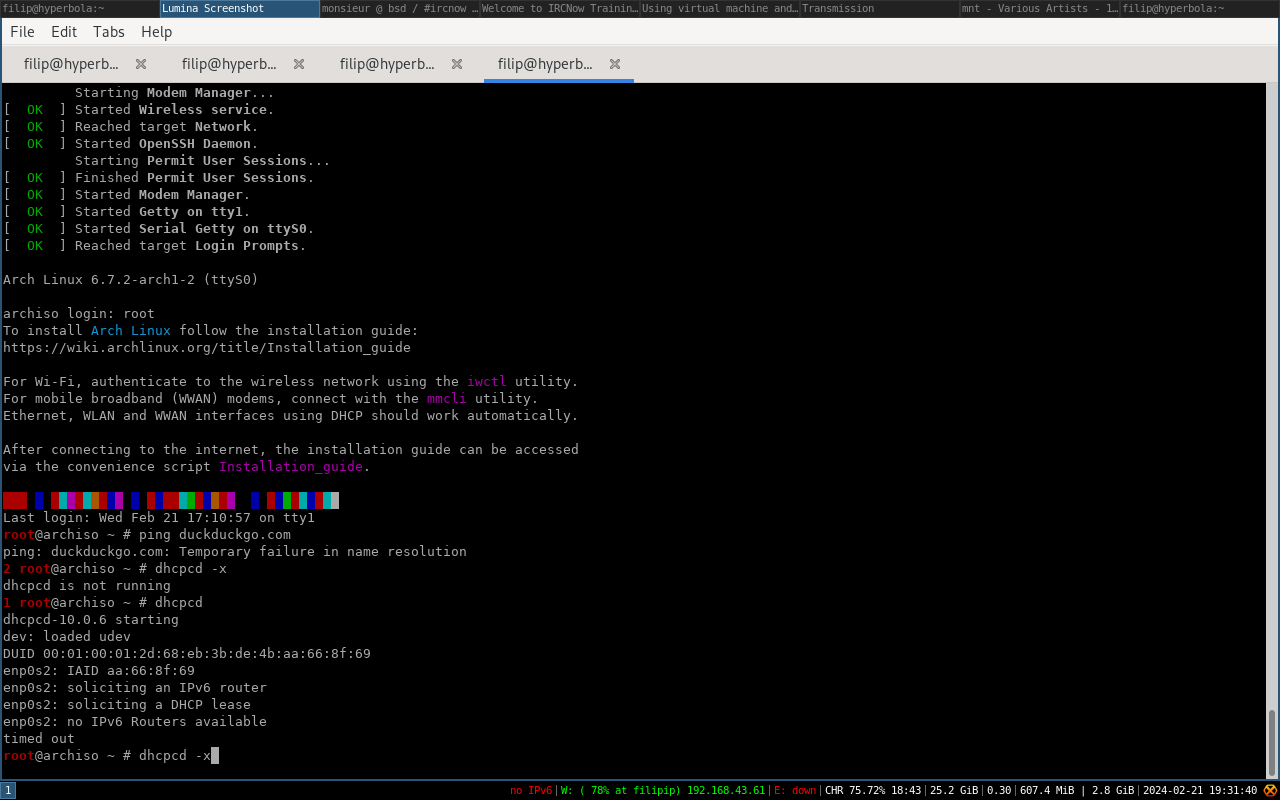This screenshot has width=1280, height=800.
Task: Click the mmcli utility text
Action: pyautogui.click(x=447, y=399)
